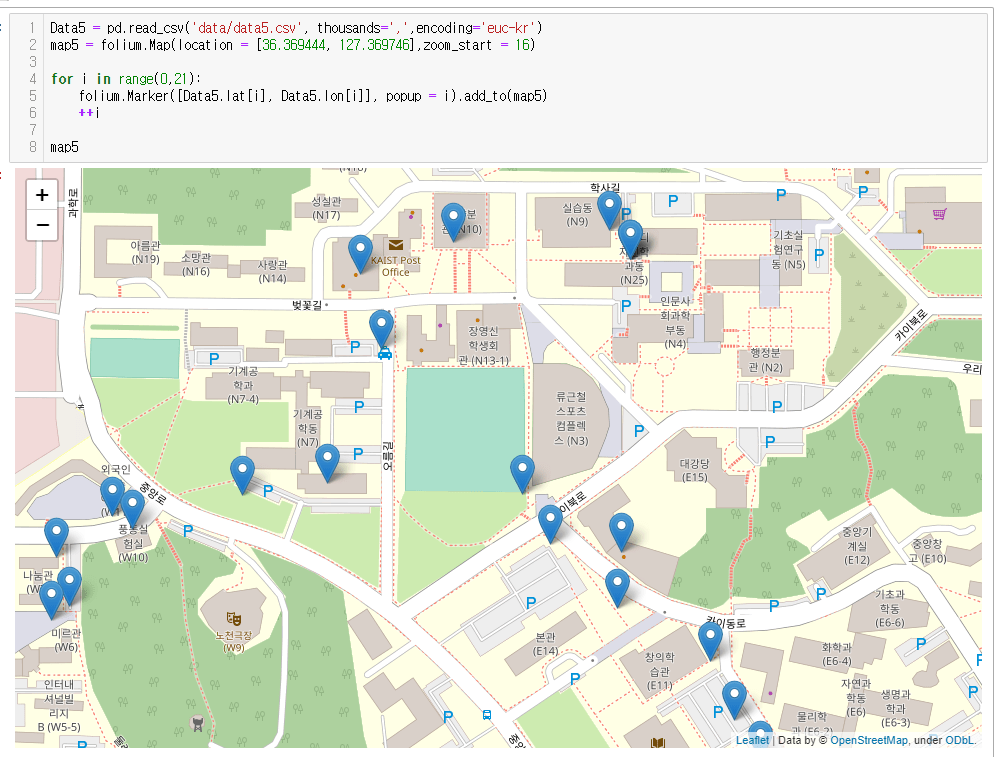This screenshot has width=1003, height=757.
Task: Click the blue taxi stand icon
Action: (385, 353)
